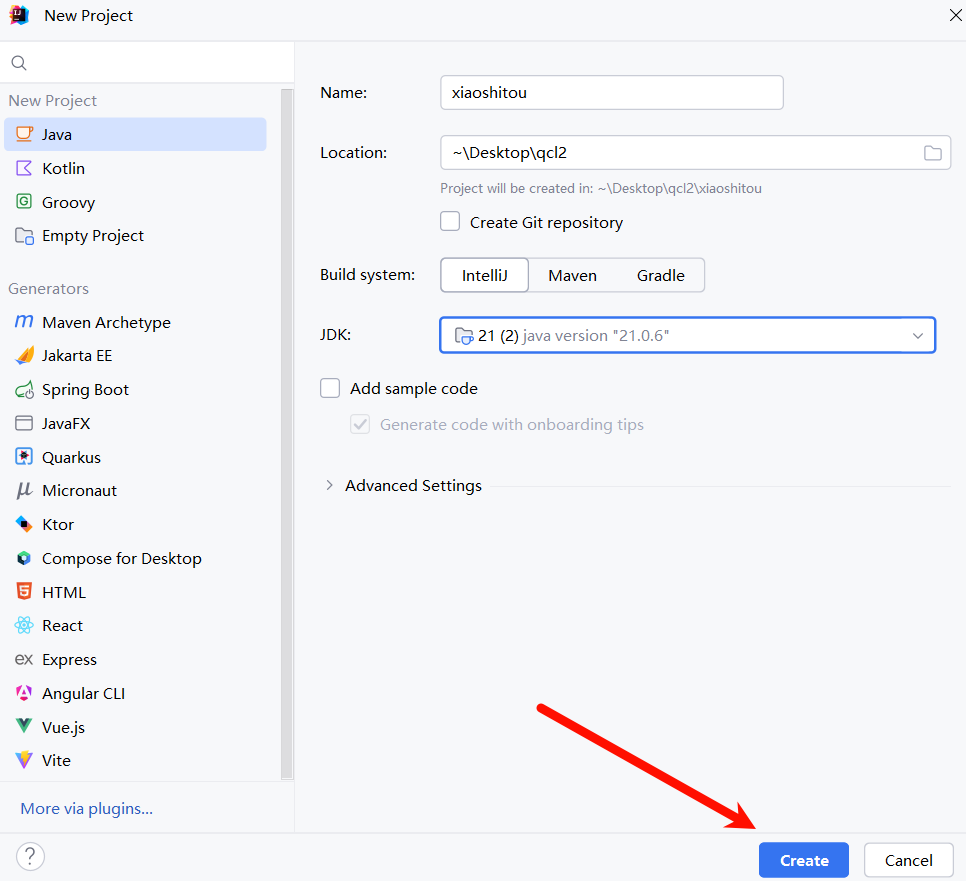Screen dimensions: 966x881
Task: Toggle Add sample code checkbox
Action: click(330, 388)
